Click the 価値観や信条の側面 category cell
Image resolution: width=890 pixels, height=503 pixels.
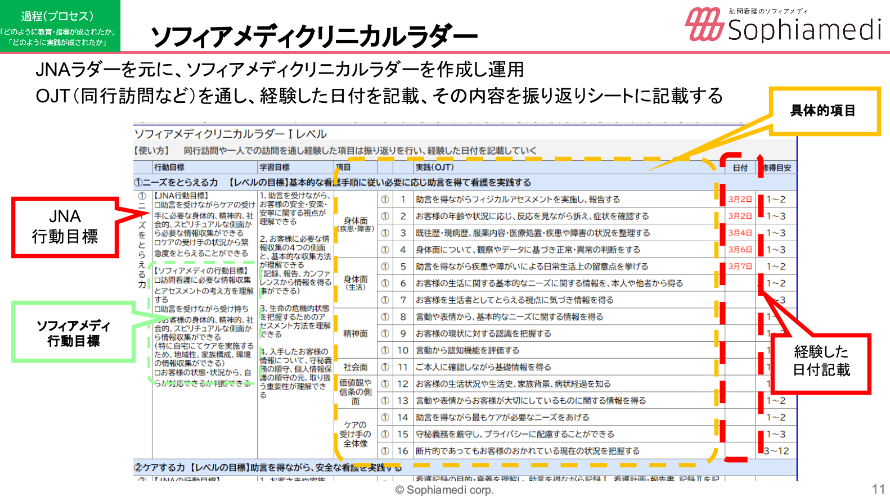[355, 392]
